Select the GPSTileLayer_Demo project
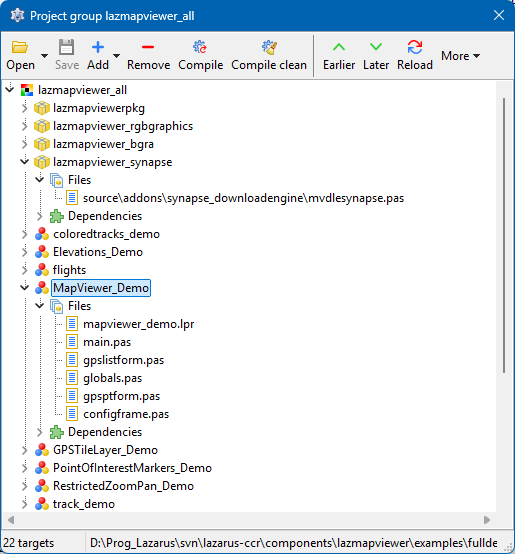 coord(105,450)
